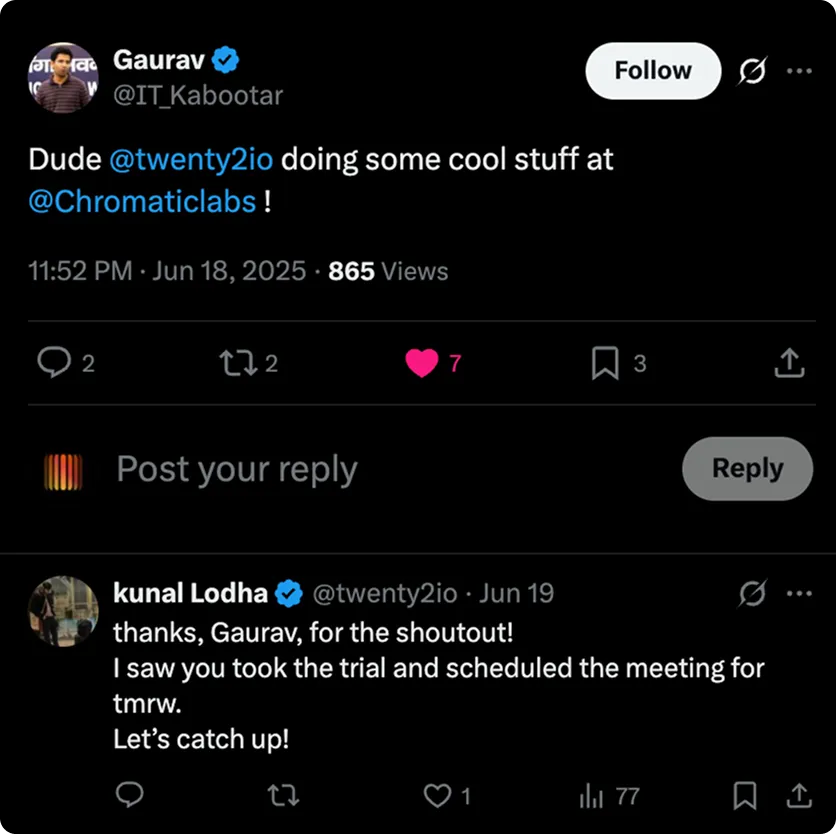This screenshot has height=835, width=836.
Task: Open the @Chromaticlabs mention link
Action: point(142,202)
